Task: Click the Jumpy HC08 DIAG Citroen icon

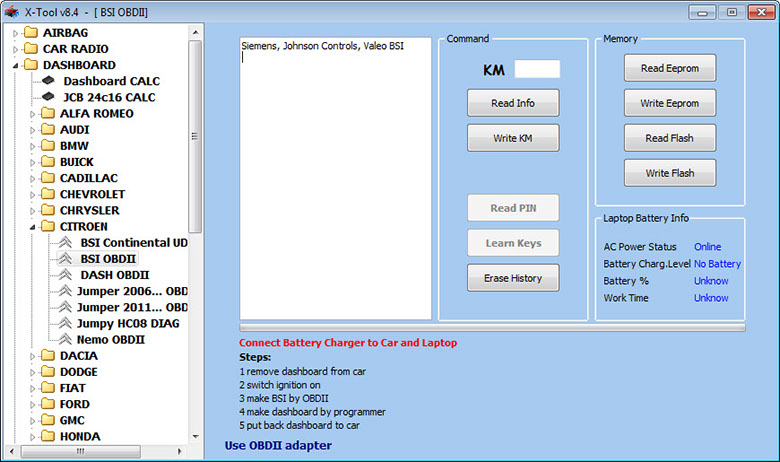Action: point(66,323)
